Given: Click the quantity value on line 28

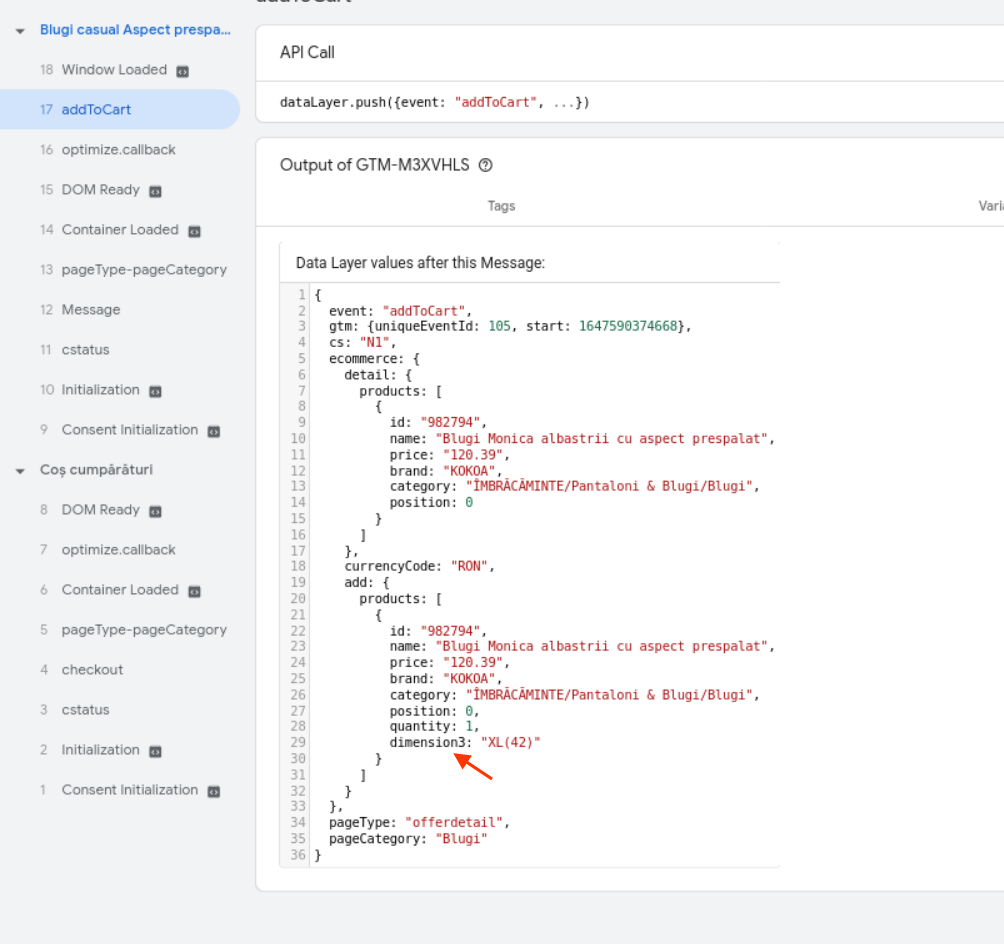Looking at the screenshot, I should tap(469, 726).
